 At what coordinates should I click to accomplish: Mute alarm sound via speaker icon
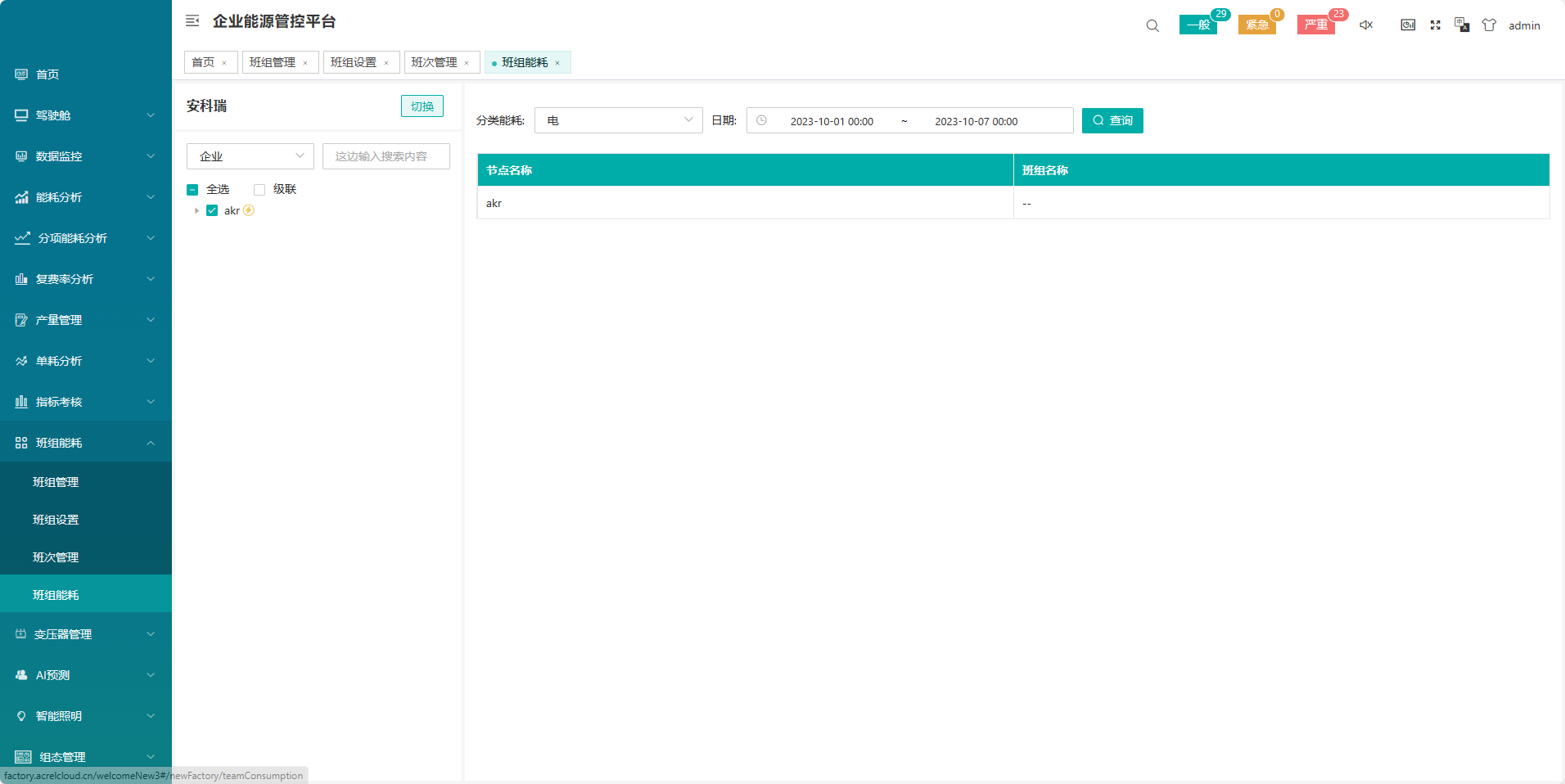click(1366, 25)
